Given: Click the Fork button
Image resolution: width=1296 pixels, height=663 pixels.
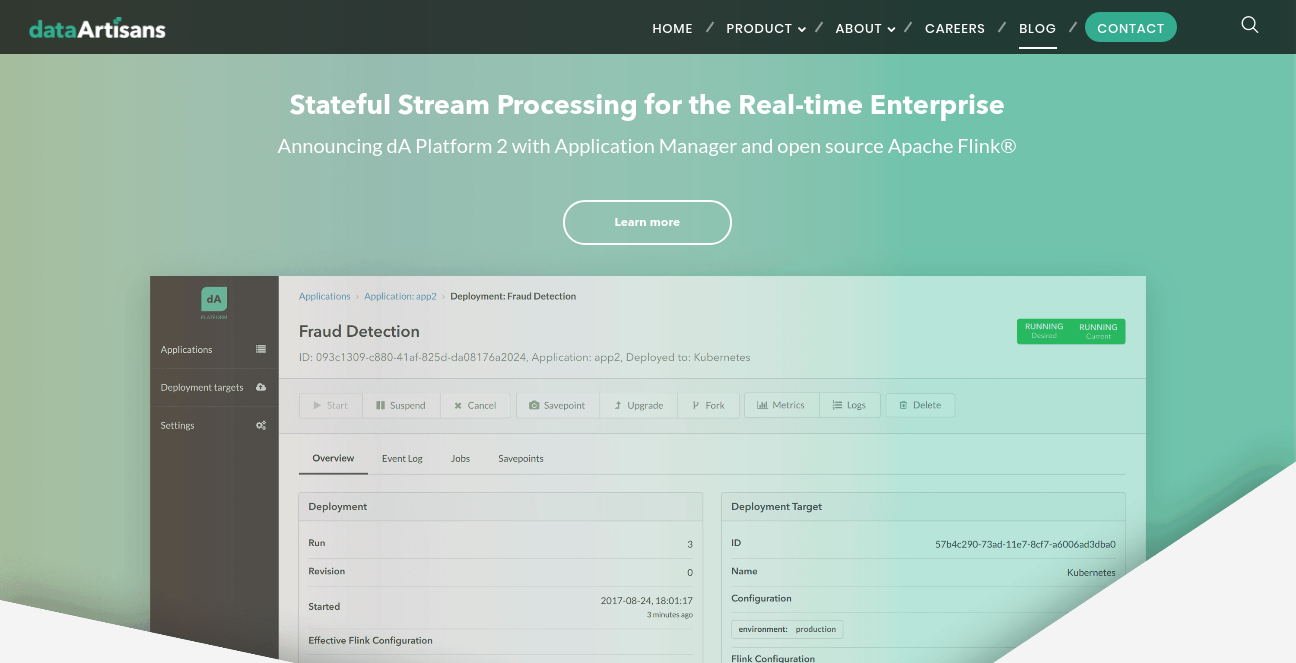Looking at the screenshot, I should click(x=708, y=405).
